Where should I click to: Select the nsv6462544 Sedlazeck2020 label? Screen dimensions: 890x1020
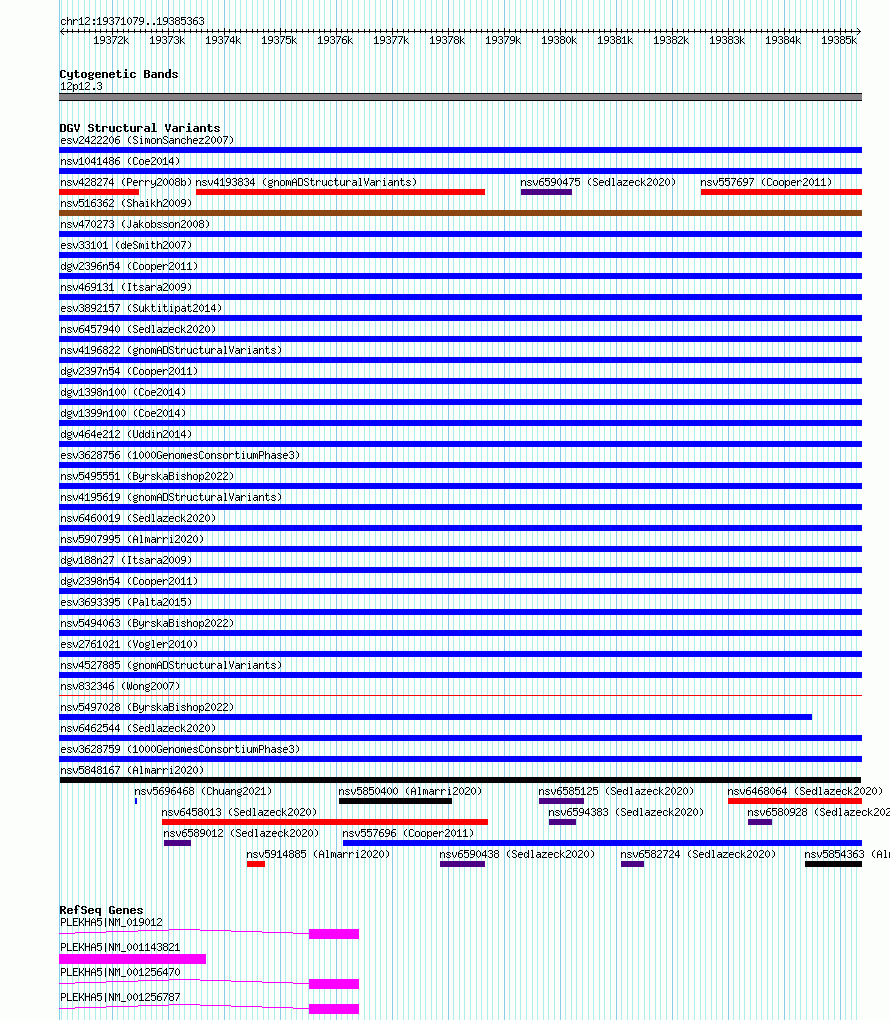point(138,728)
